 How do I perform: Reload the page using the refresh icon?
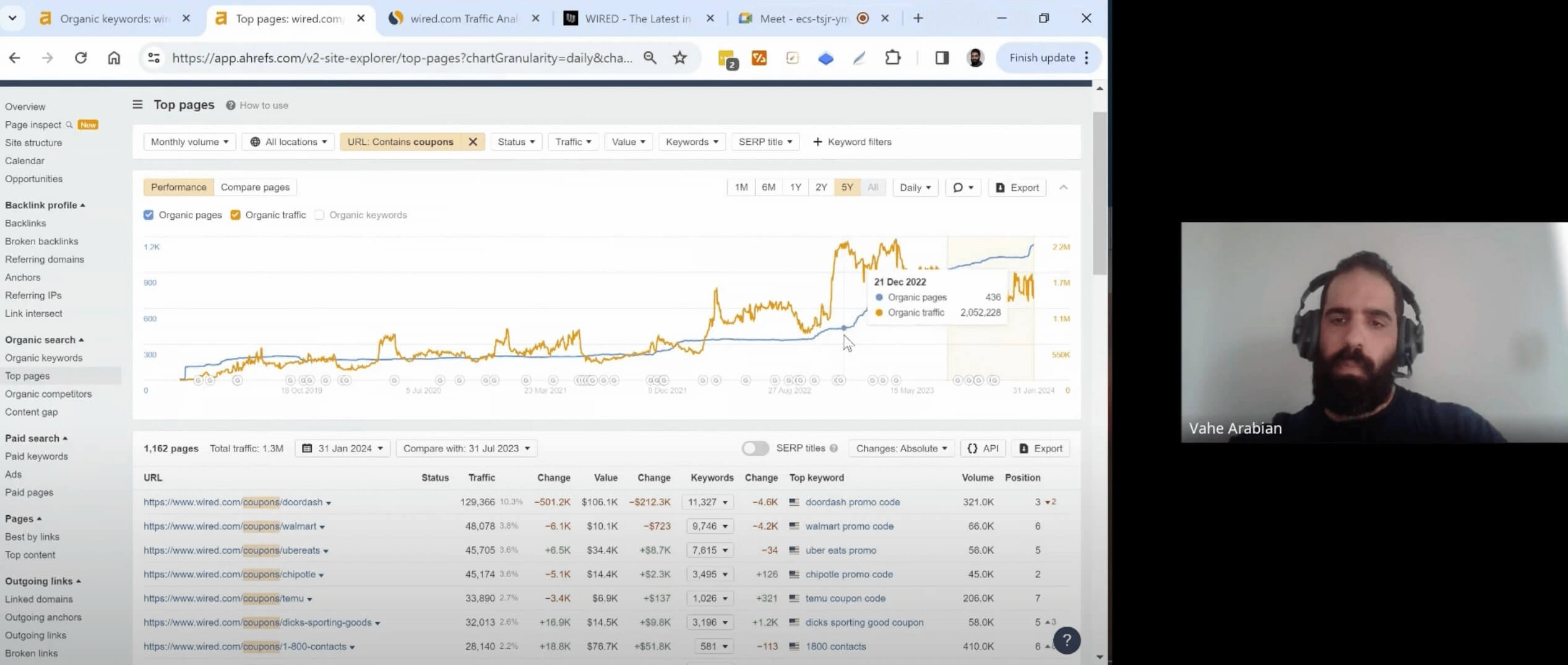[x=80, y=58]
